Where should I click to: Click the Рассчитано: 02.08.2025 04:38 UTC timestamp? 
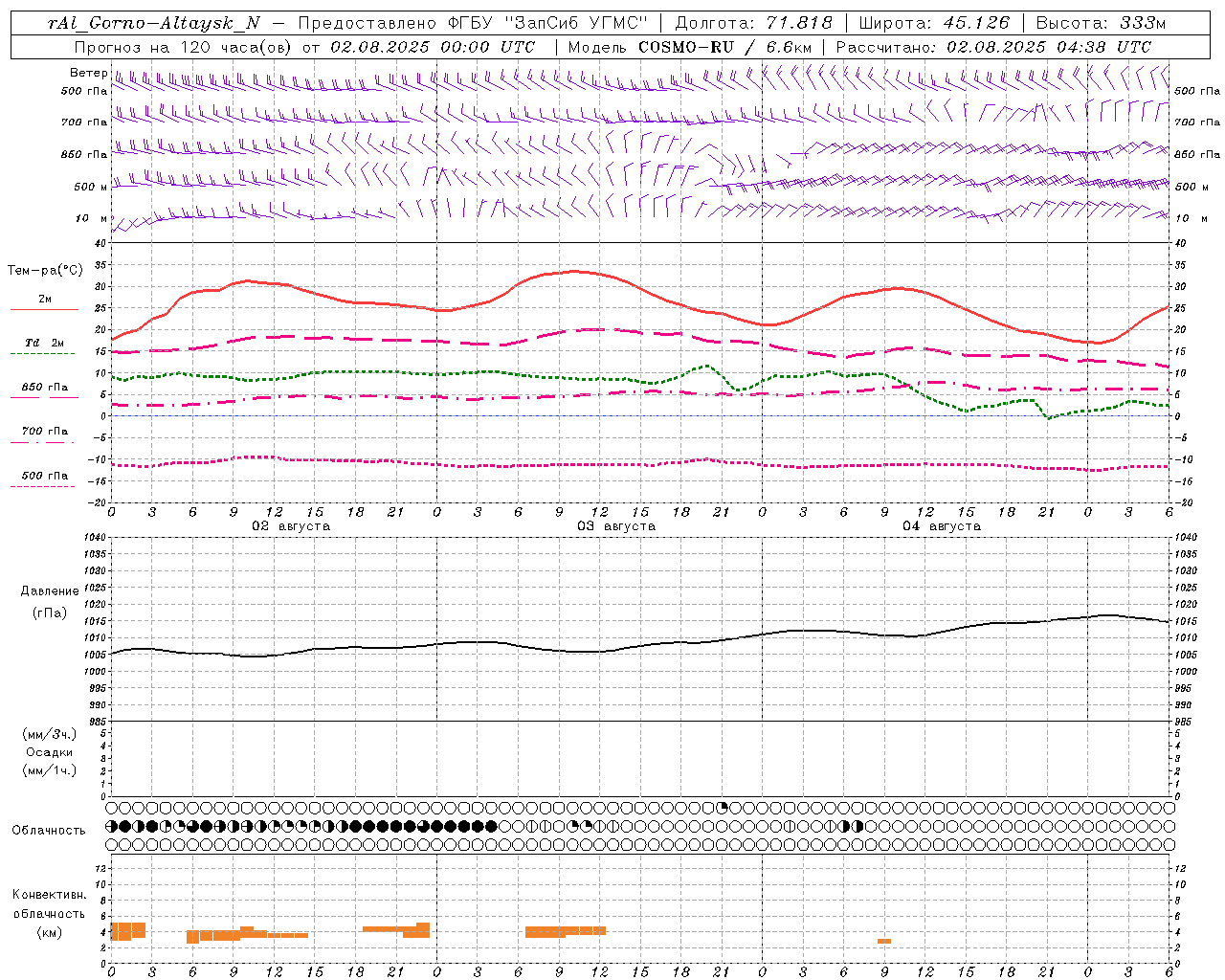[994, 46]
